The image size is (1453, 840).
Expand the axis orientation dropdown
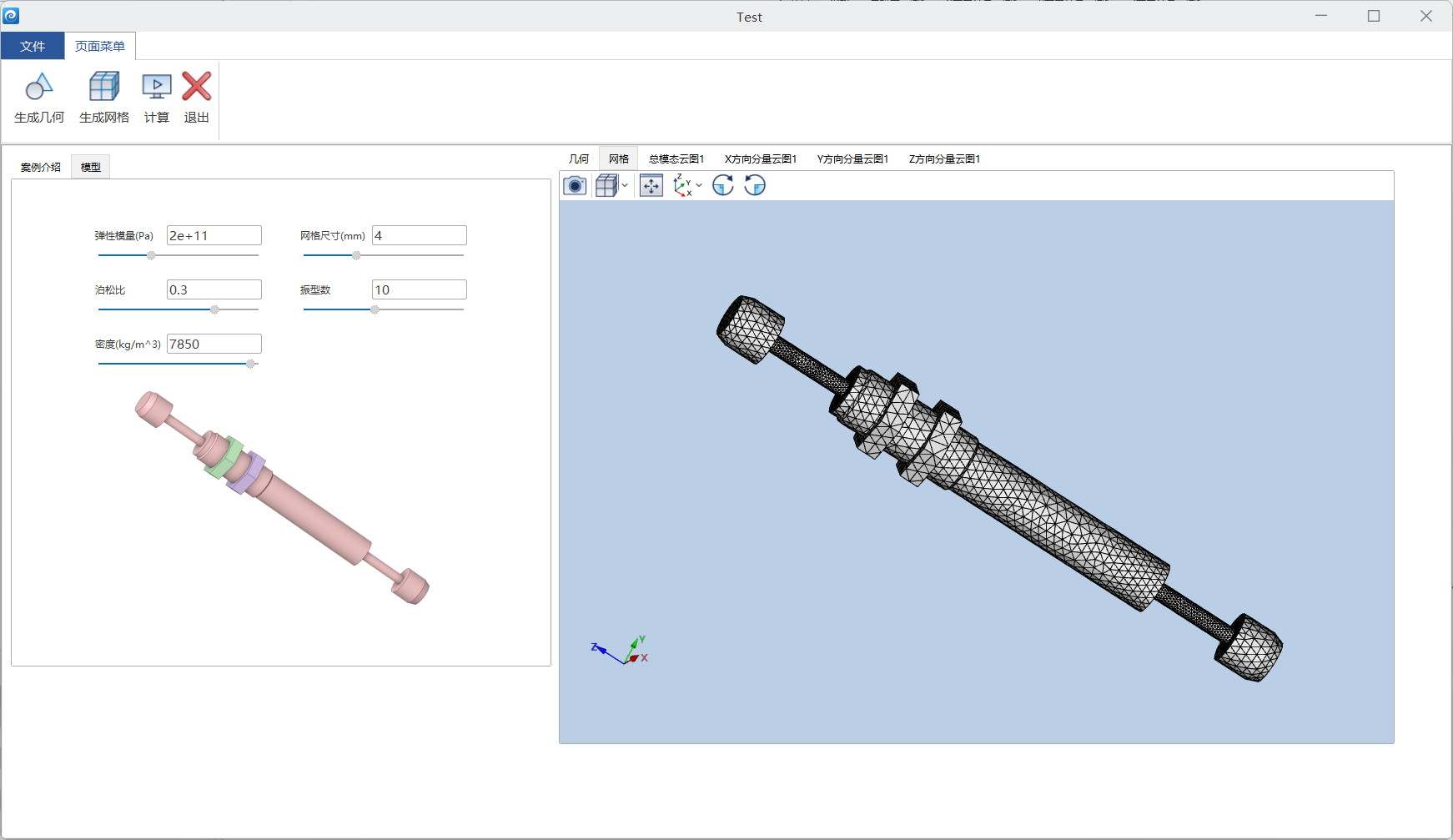pos(699,185)
